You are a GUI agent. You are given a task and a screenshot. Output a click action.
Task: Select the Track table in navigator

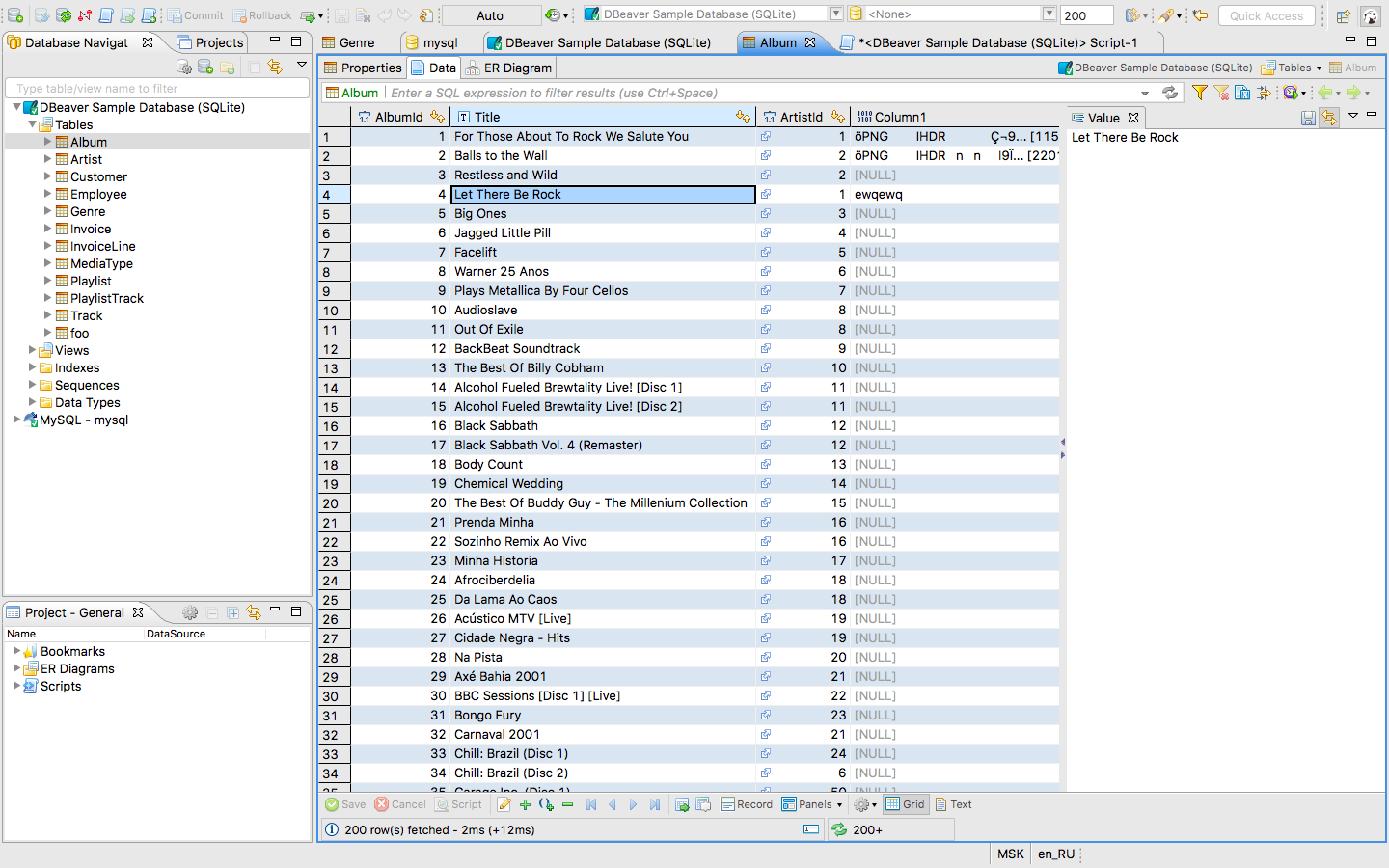pos(86,315)
